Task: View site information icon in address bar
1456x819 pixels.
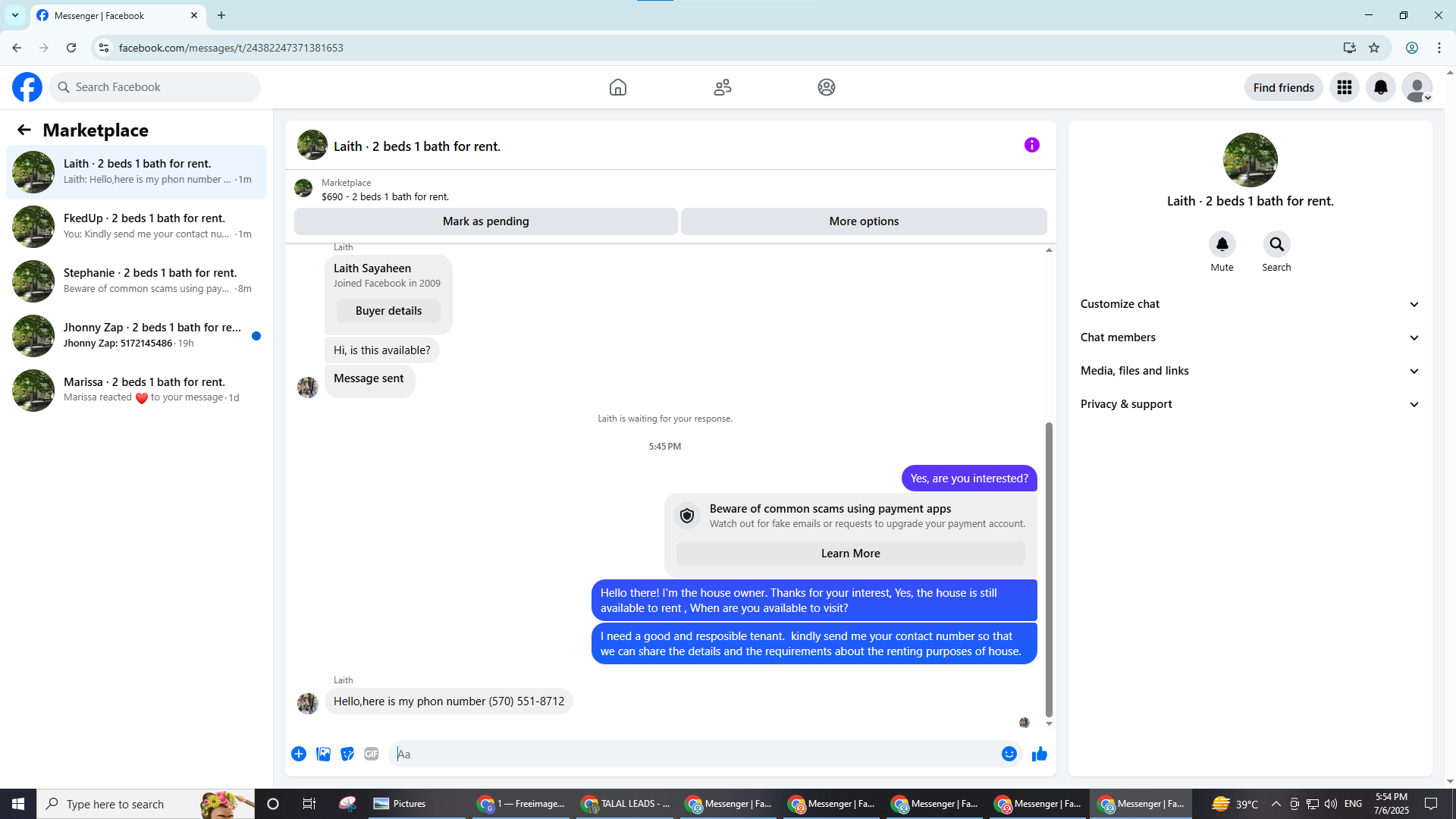Action: [104, 48]
